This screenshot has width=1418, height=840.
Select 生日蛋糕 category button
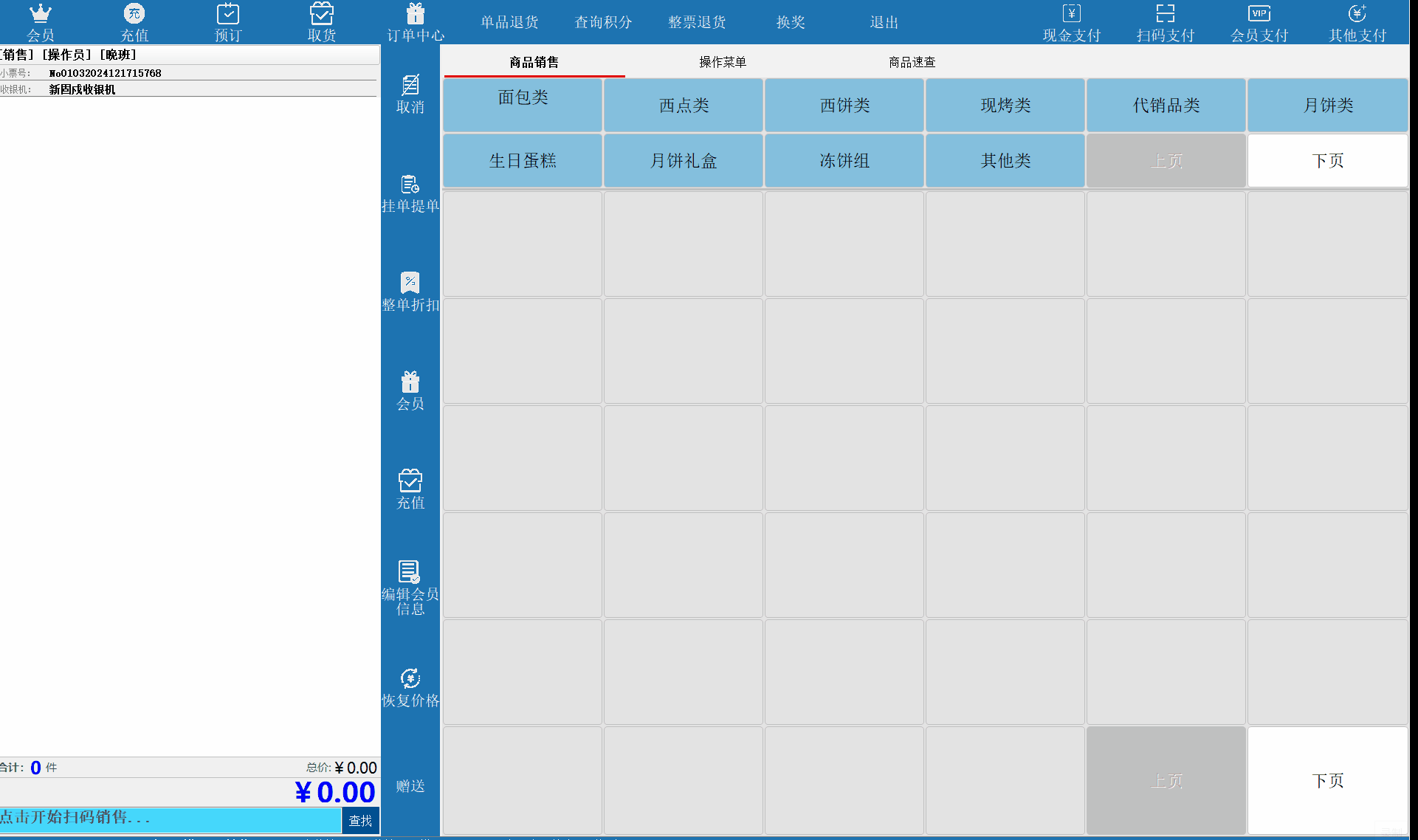(523, 160)
